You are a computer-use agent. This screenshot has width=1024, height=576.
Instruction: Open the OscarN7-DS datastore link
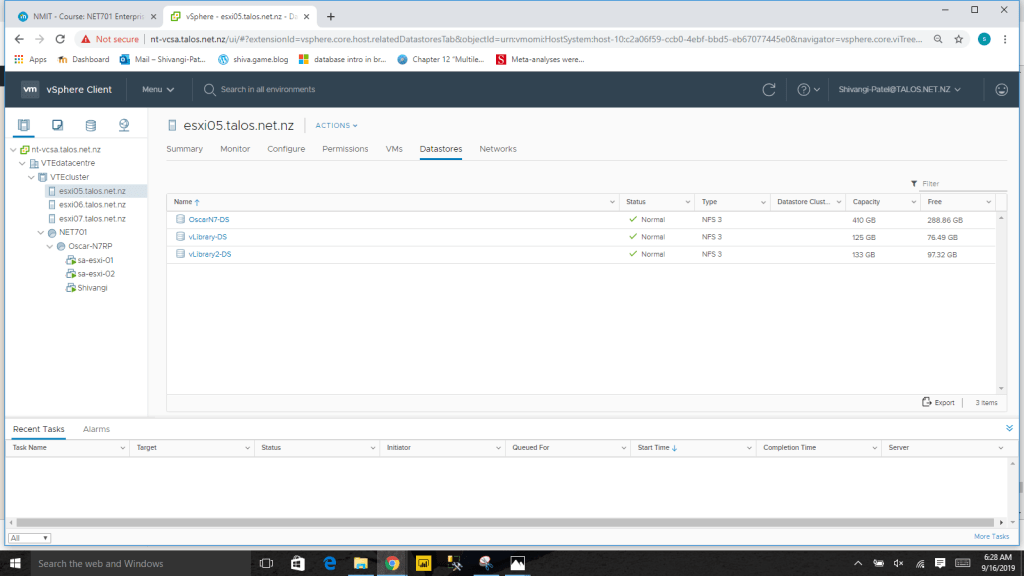[x=209, y=219]
